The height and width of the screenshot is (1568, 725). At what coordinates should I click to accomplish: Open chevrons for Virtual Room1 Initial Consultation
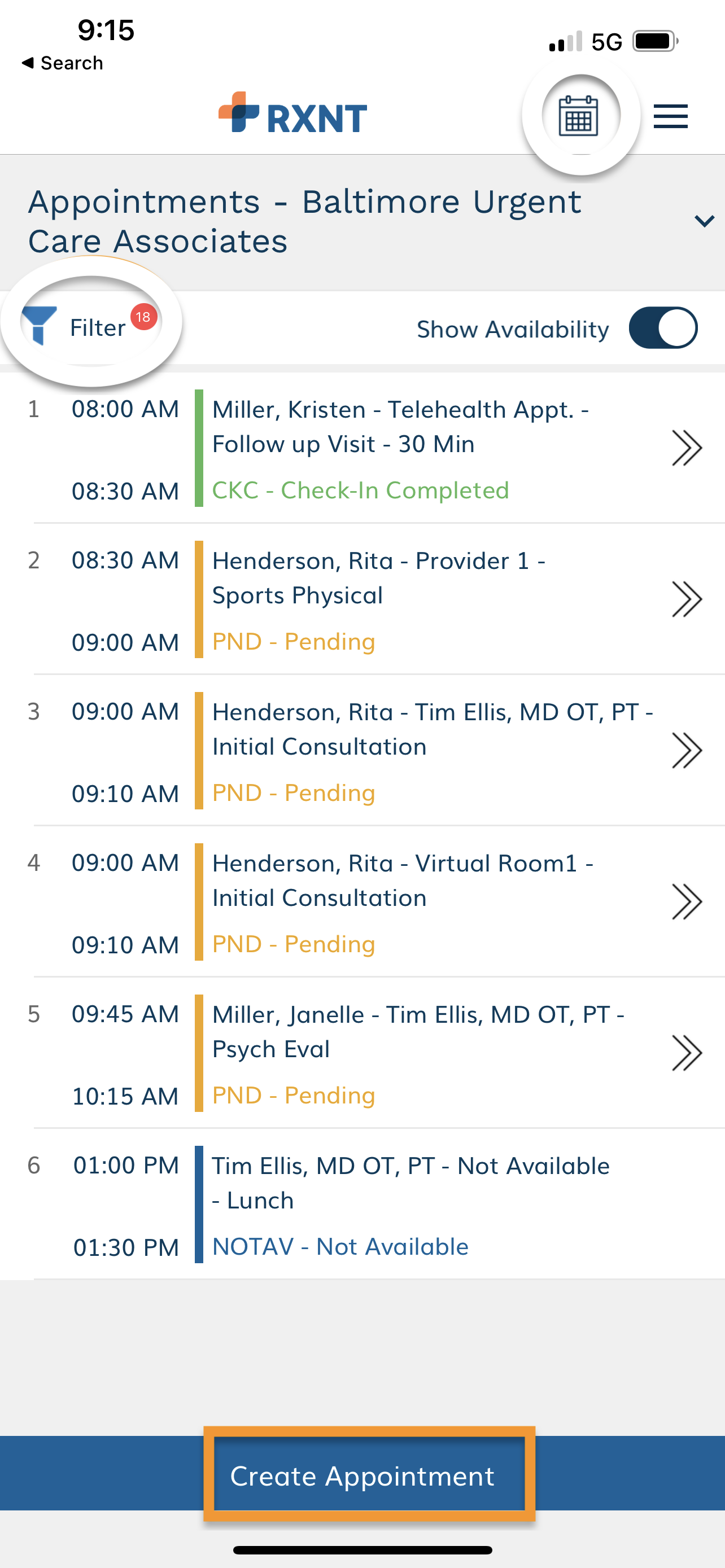click(687, 902)
